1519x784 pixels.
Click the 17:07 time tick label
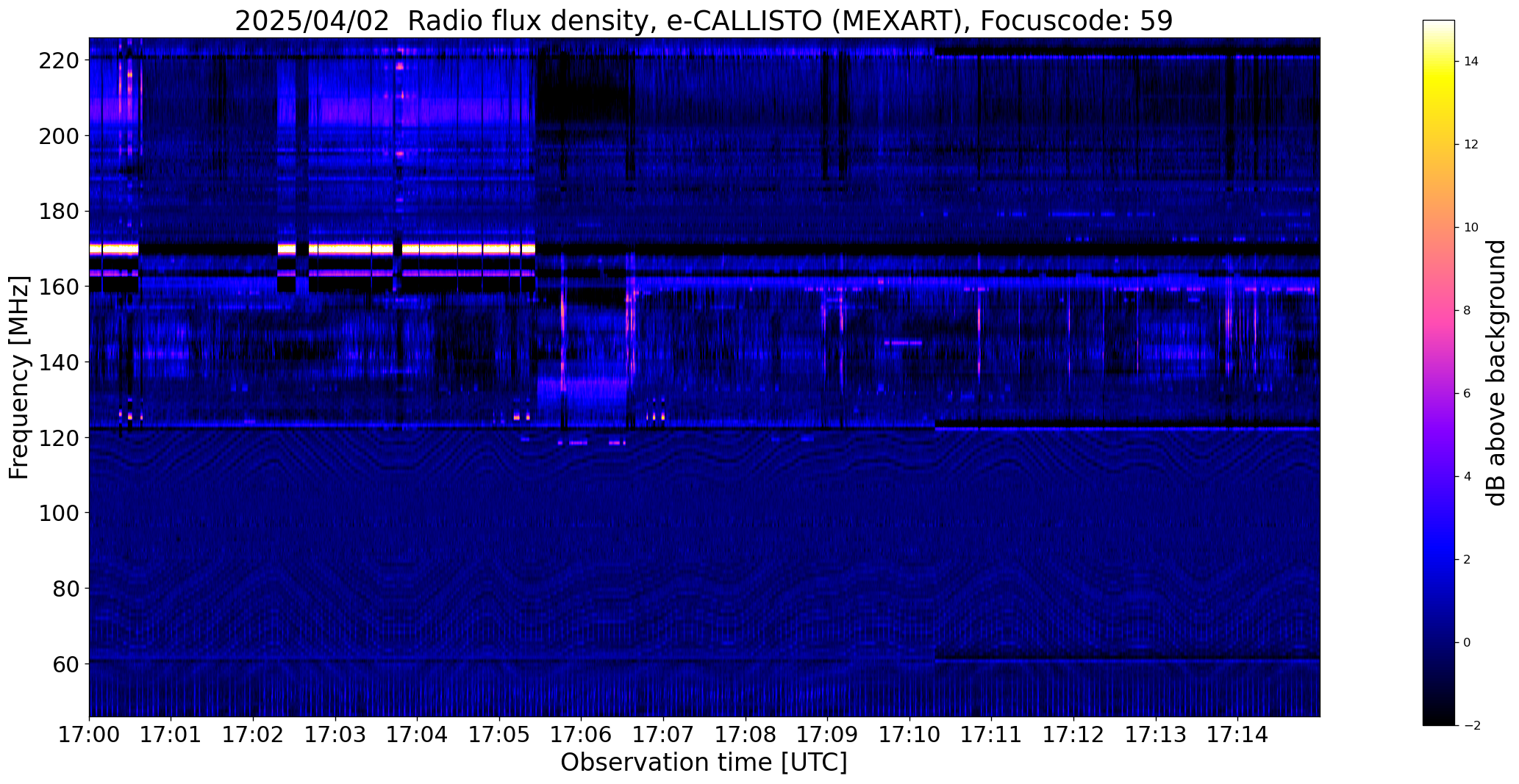click(663, 734)
